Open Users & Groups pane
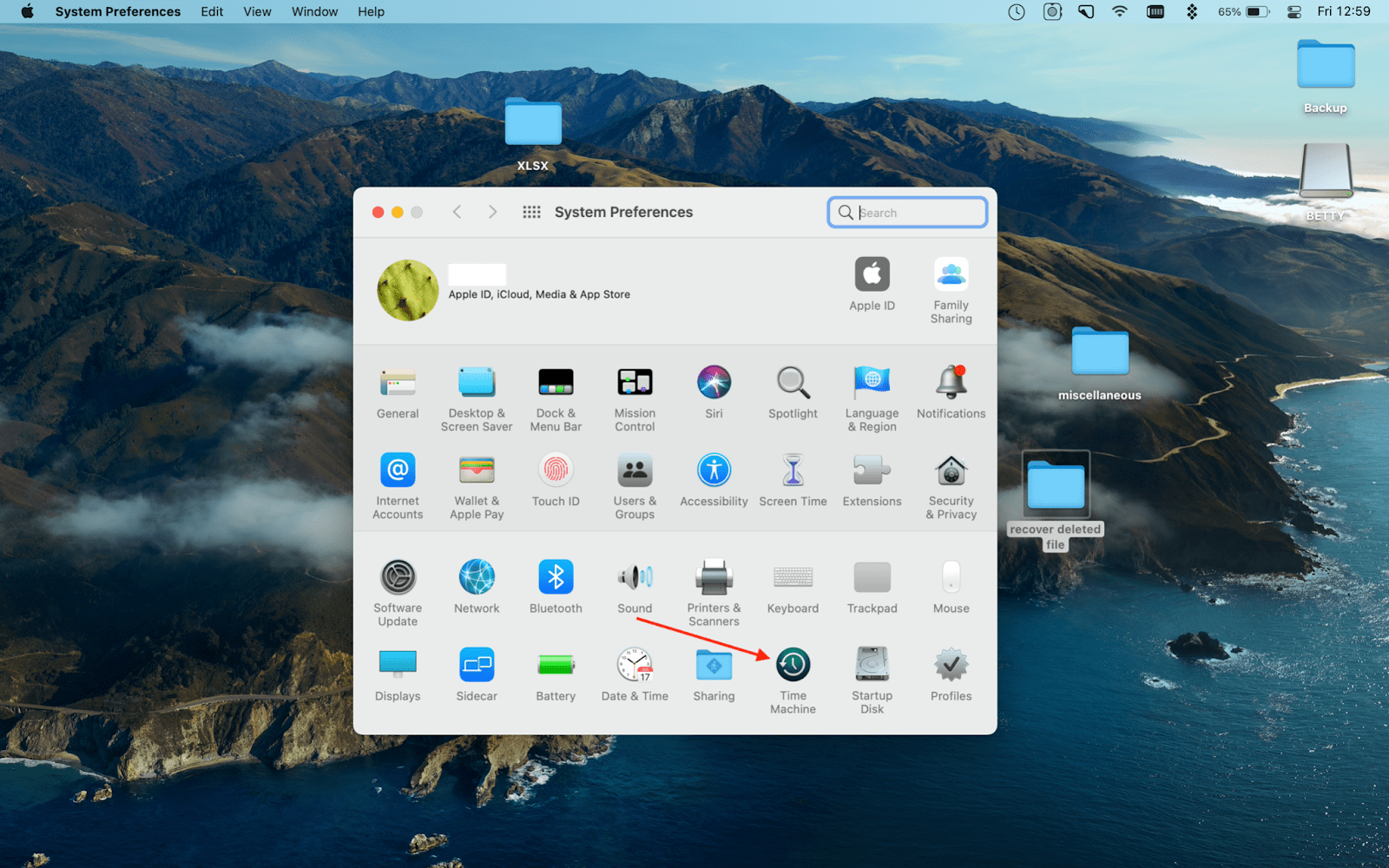 [635, 487]
